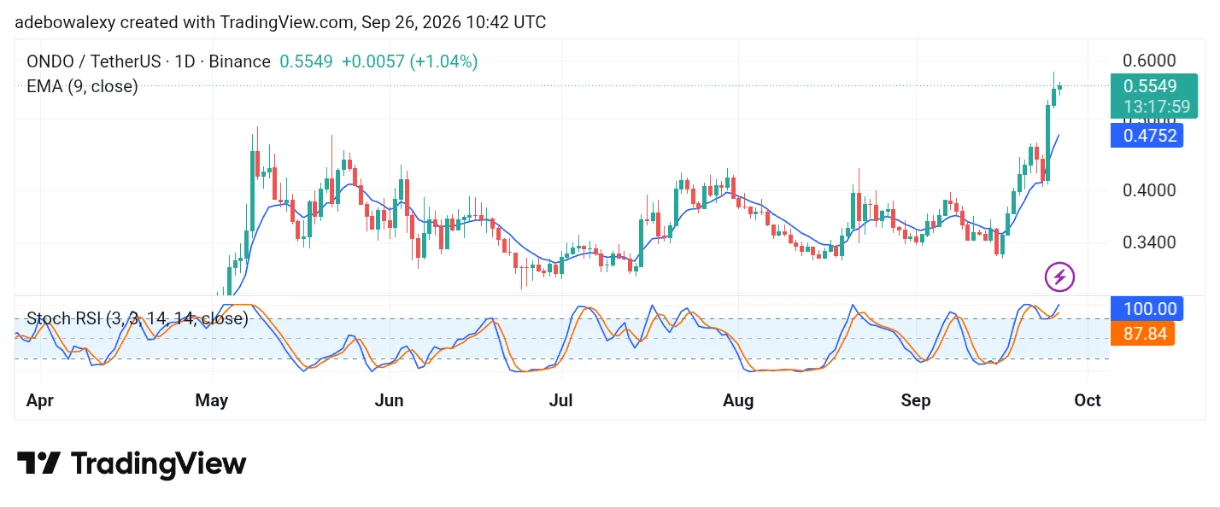Click the Jul label on time axis
This screenshot has height=507, width=1220.
click(x=560, y=400)
